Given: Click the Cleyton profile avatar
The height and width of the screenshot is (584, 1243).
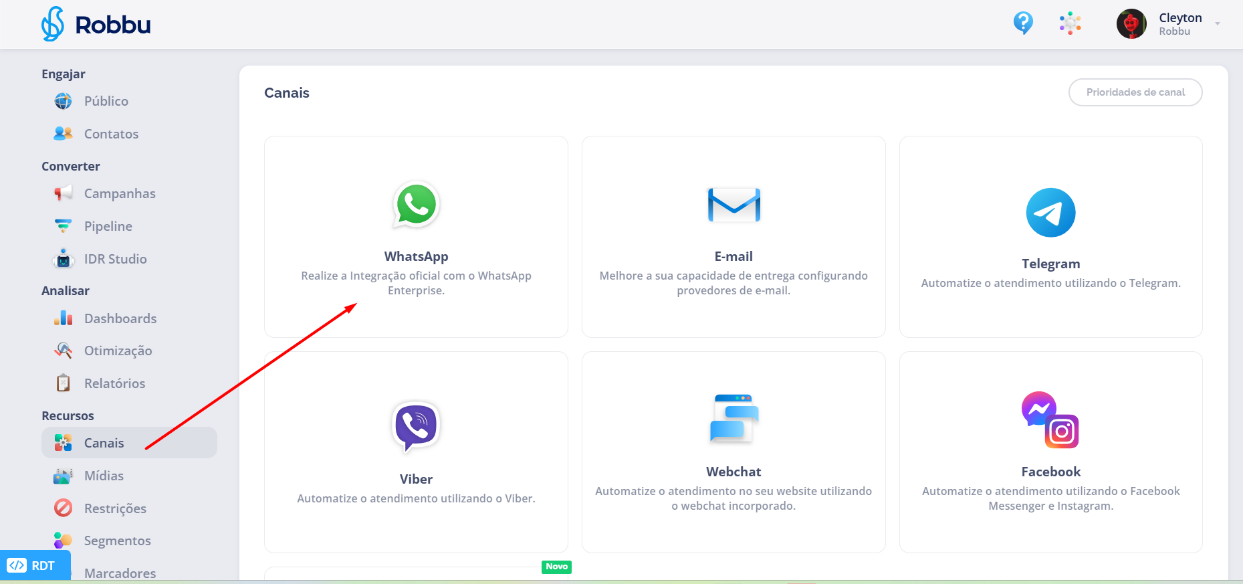Looking at the screenshot, I should tap(1131, 24).
